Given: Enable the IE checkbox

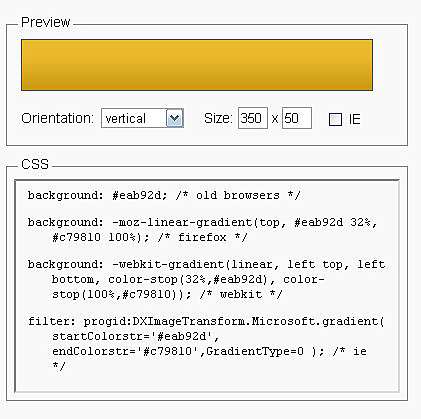Looking at the screenshot, I should [x=335, y=119].
